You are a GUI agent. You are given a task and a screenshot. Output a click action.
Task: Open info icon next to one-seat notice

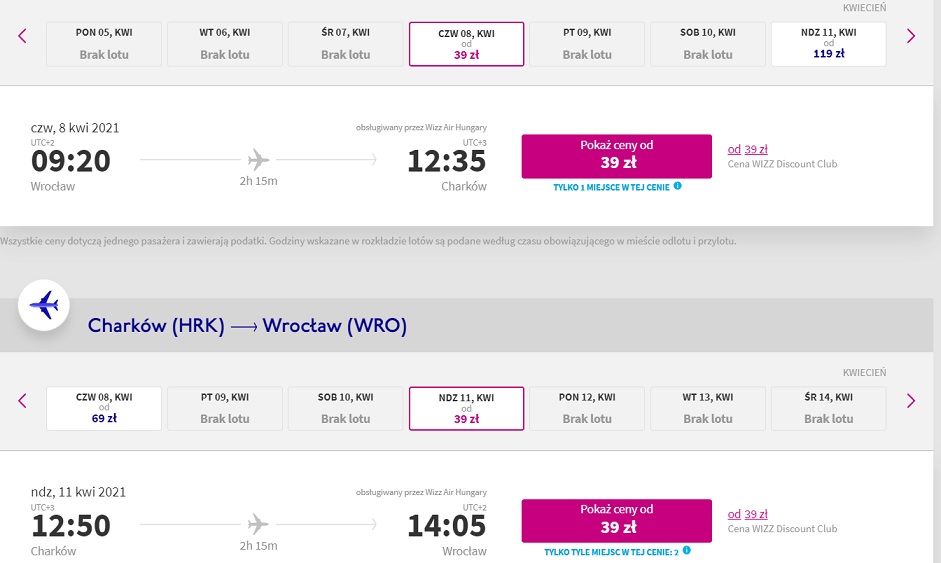point(678,186)
